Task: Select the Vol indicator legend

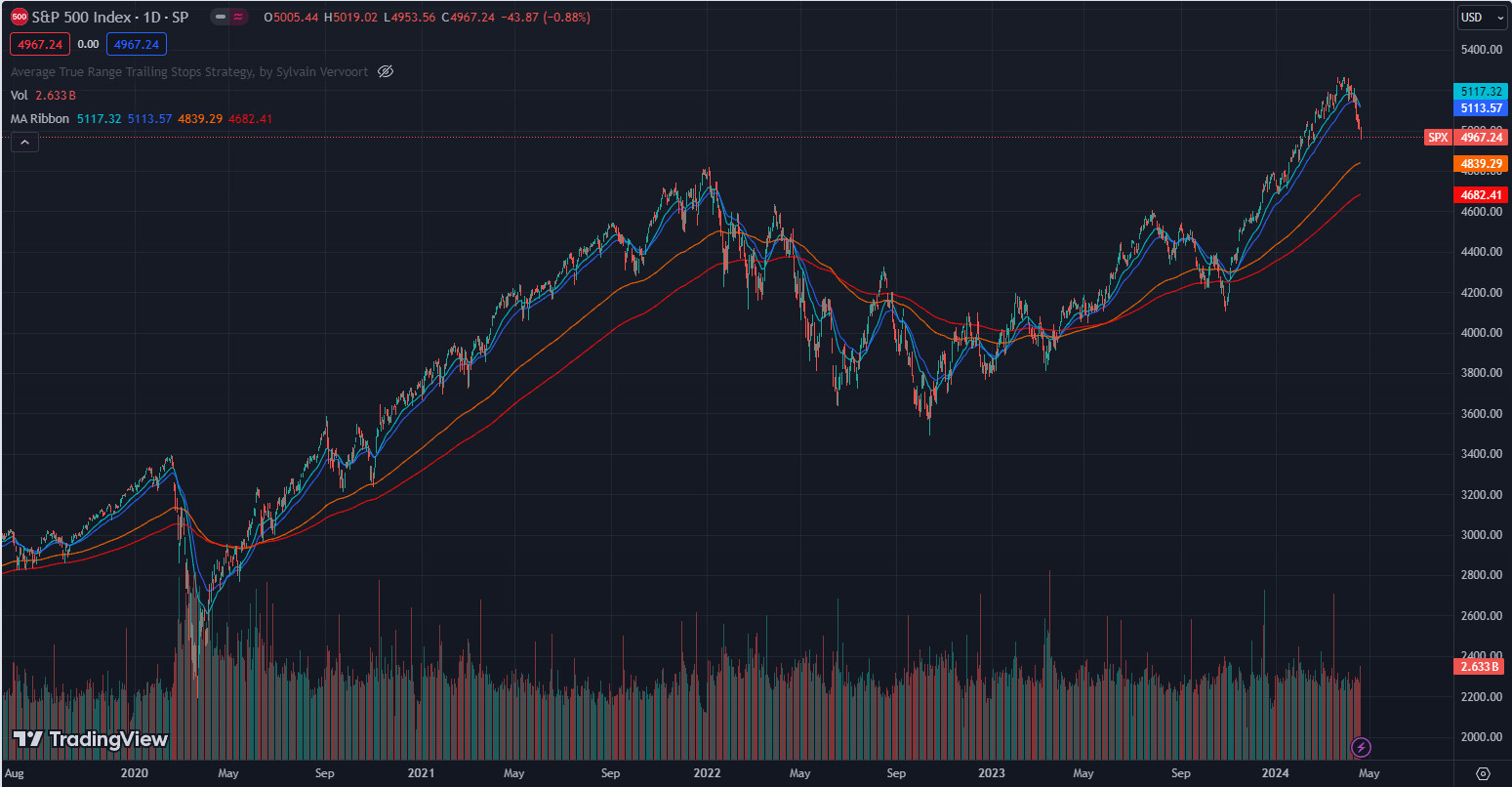Action: [19, 95]
